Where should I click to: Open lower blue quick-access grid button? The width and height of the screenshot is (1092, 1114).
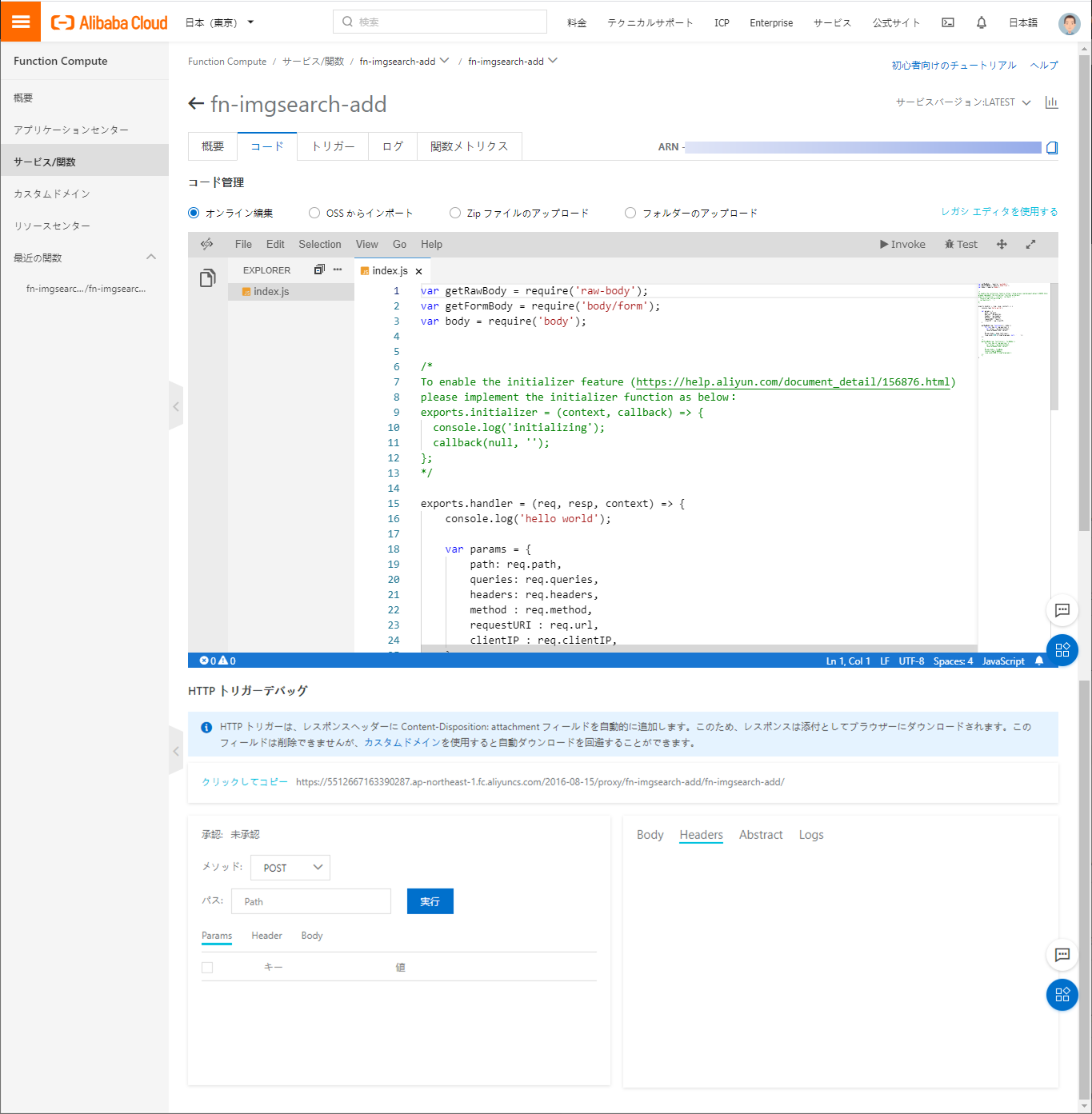point(1062,995)
